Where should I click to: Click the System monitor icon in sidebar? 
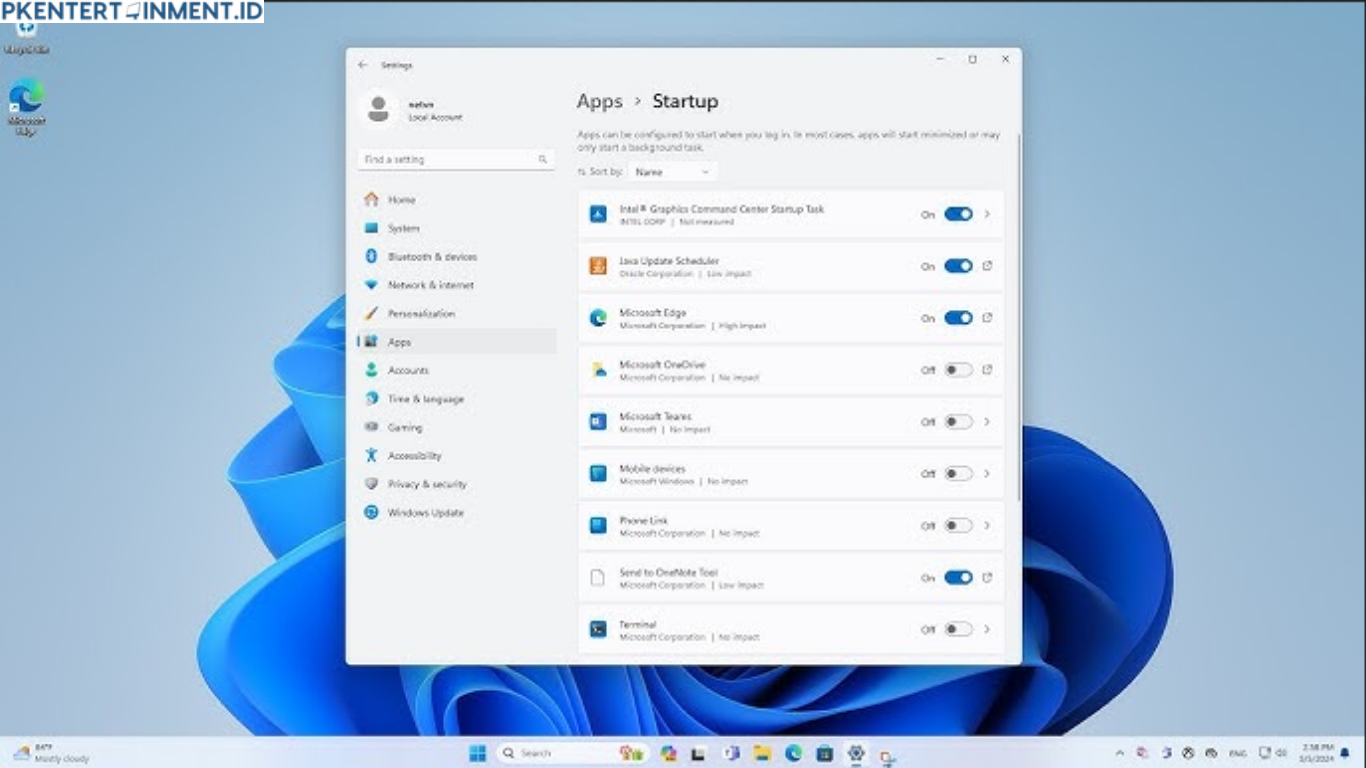371,228
